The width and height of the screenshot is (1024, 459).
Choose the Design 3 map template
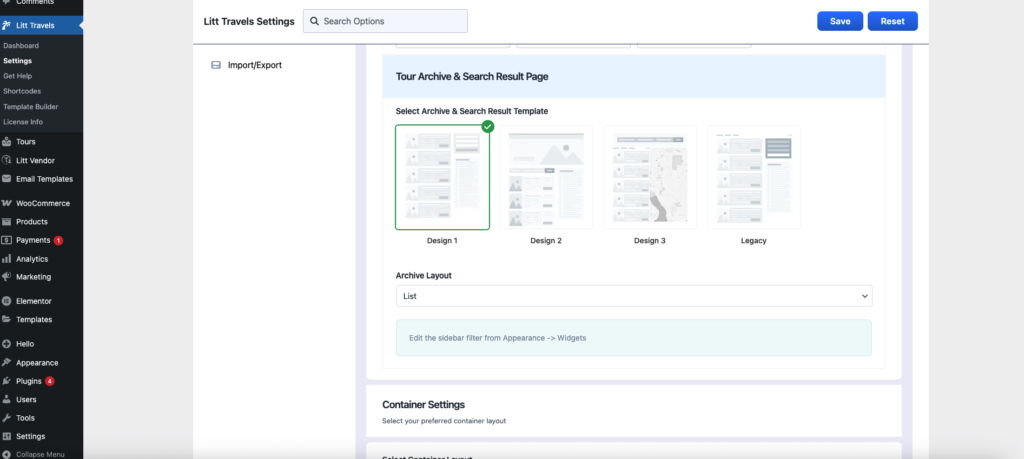(x=650, y=177)
